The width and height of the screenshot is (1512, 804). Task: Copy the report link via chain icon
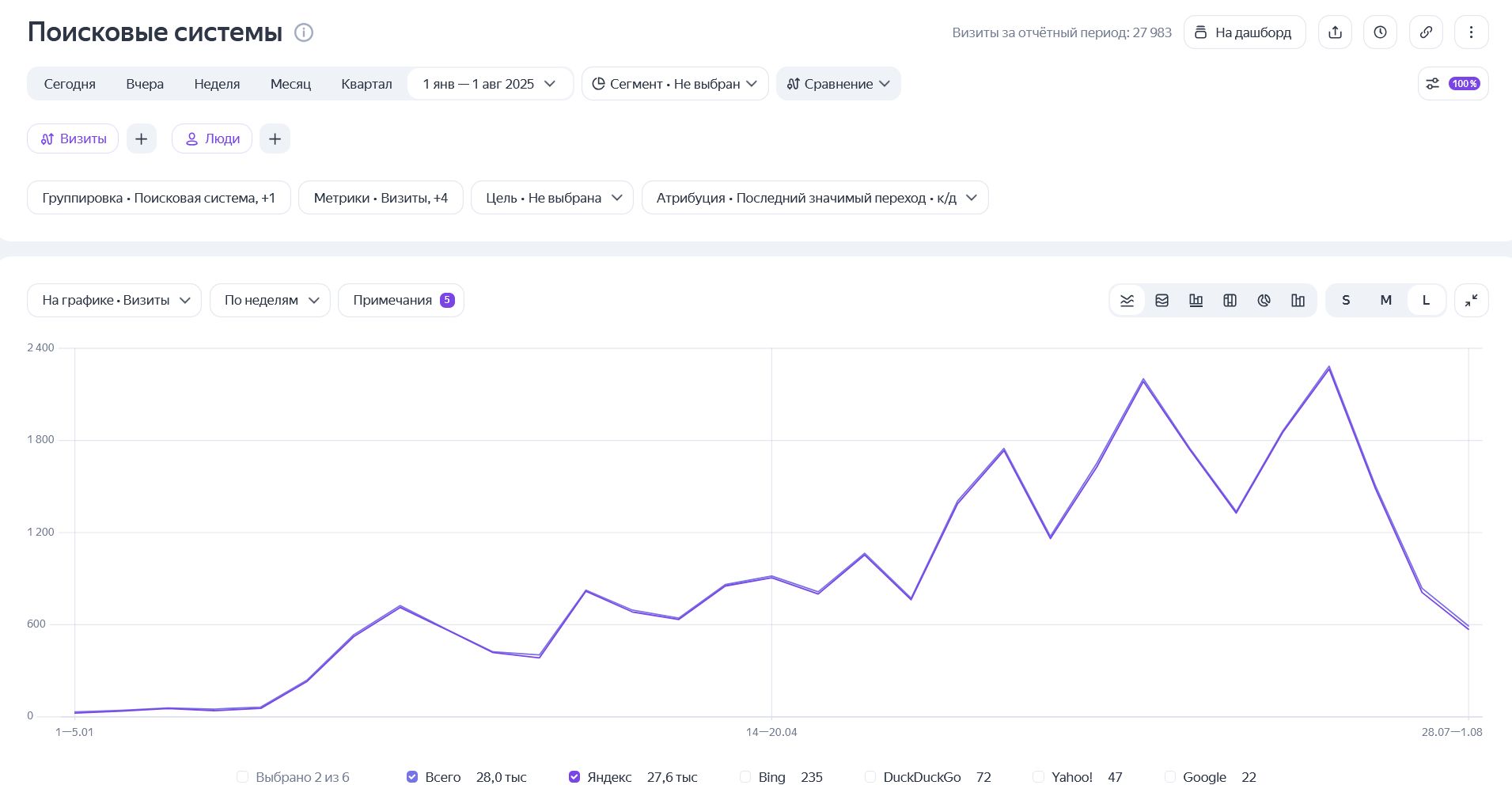point(1426,32)
